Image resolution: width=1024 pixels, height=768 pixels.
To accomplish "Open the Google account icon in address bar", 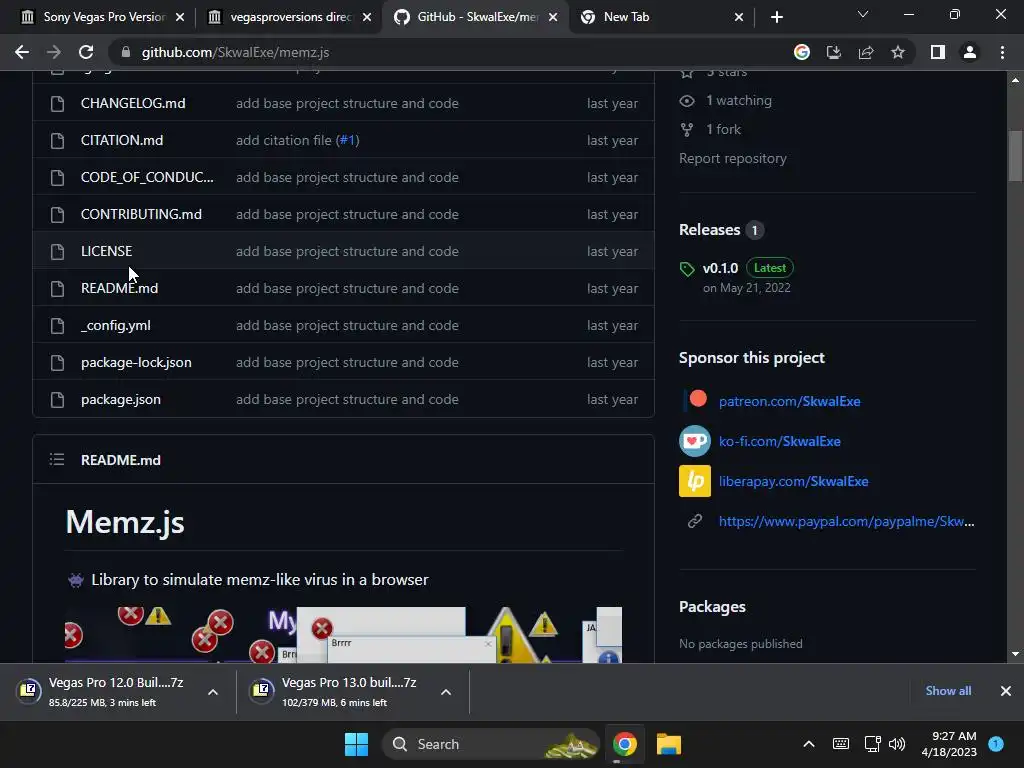I will (802, 52).
